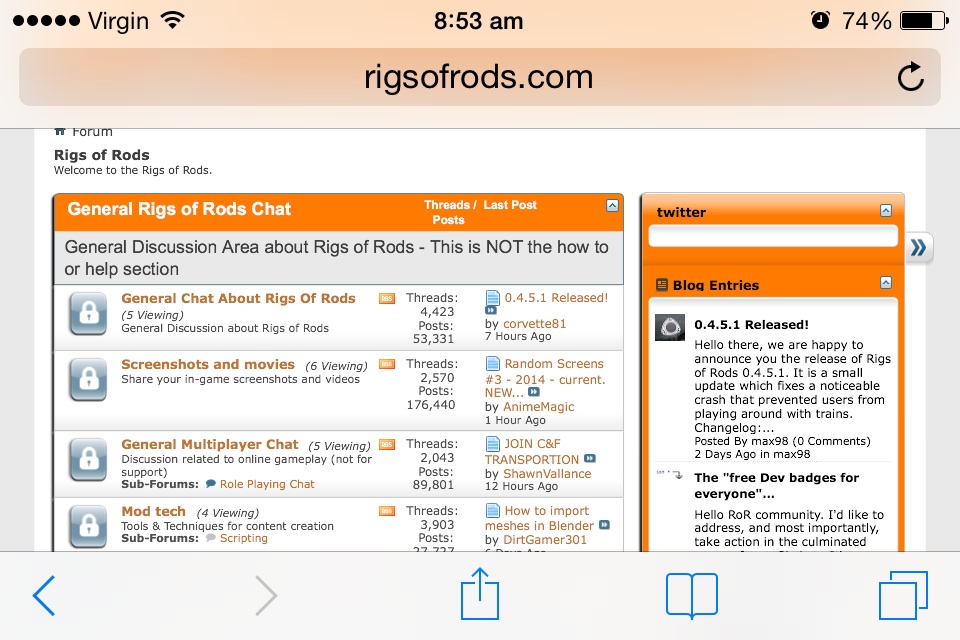This screenshot has width=960, height=640.
Task: Collapse the Blog Entries sidebar block
Action: coord(886,282)
